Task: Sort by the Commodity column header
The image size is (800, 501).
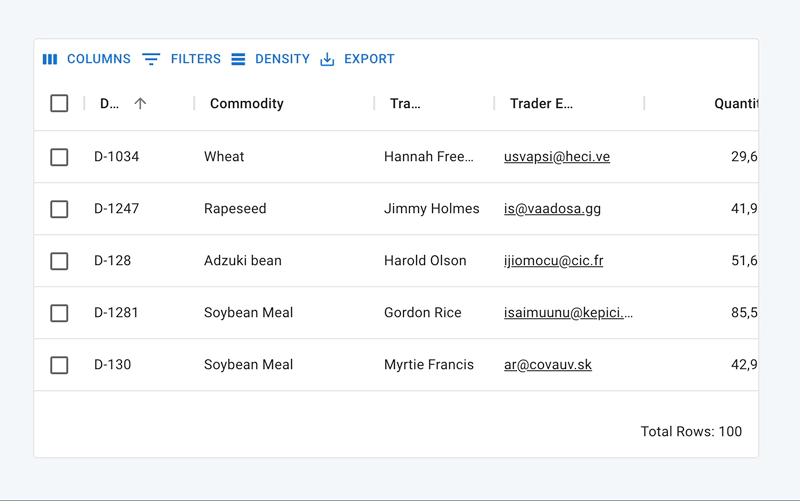Action: point(247,104)
